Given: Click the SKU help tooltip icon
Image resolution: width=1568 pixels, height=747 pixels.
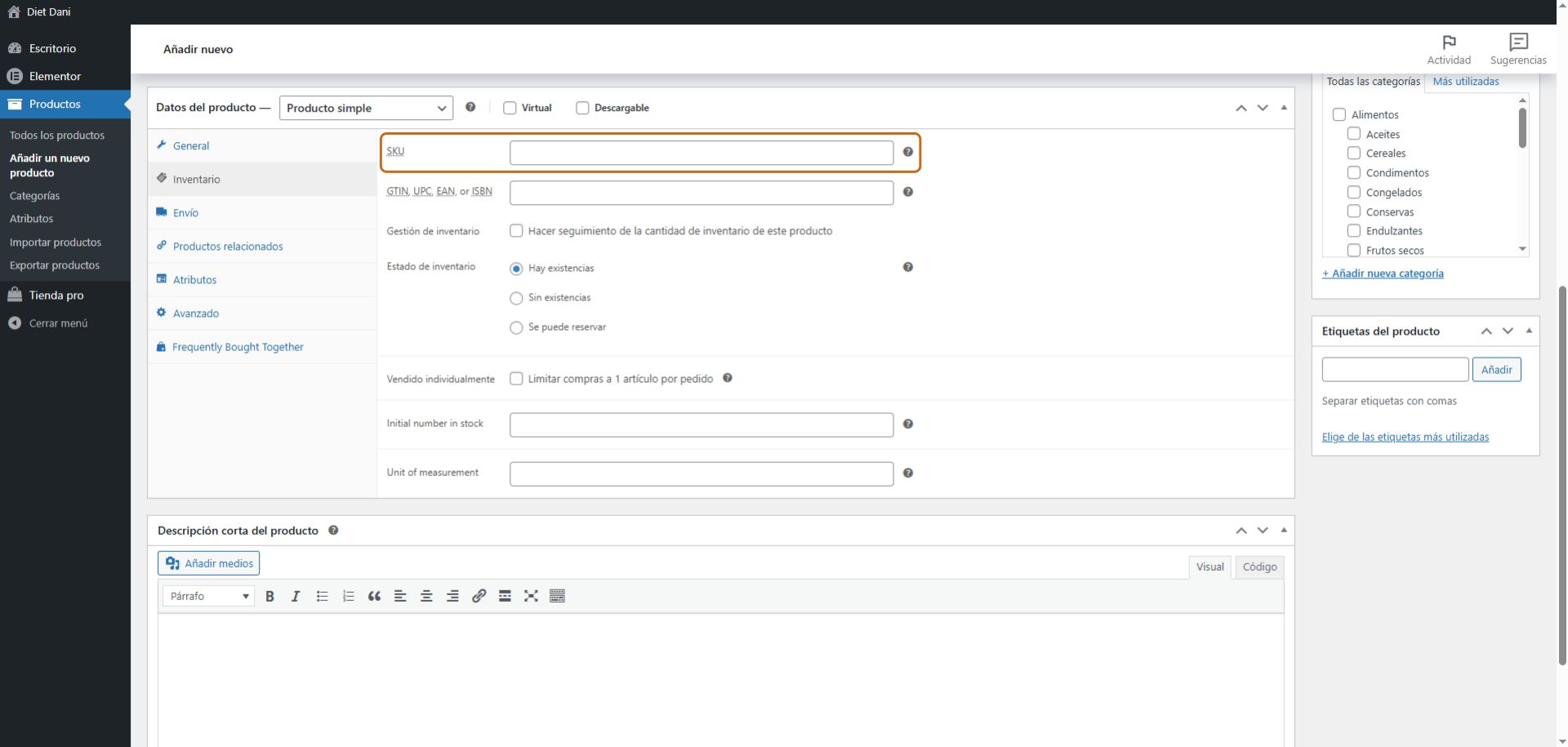Looking at the screenshot, I should (x=907, y=152).
